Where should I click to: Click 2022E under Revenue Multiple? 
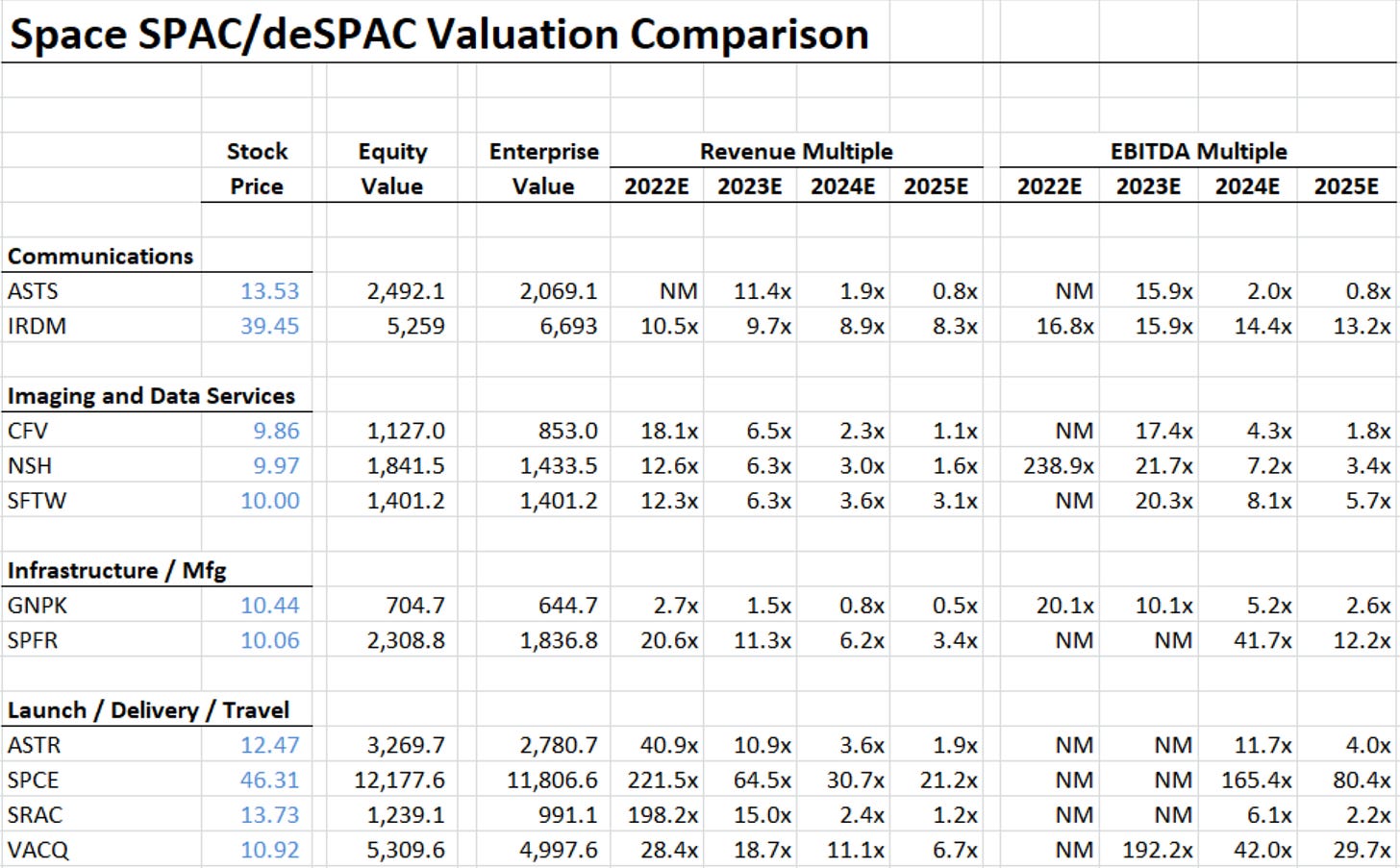point(657,186)
